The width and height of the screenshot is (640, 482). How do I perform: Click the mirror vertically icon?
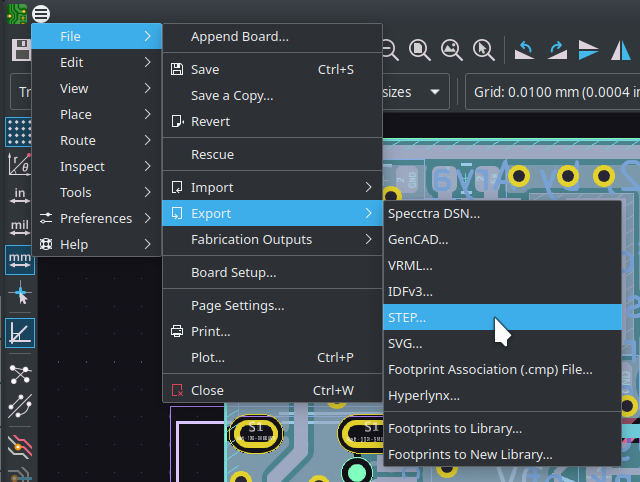(x=588, y=49)
